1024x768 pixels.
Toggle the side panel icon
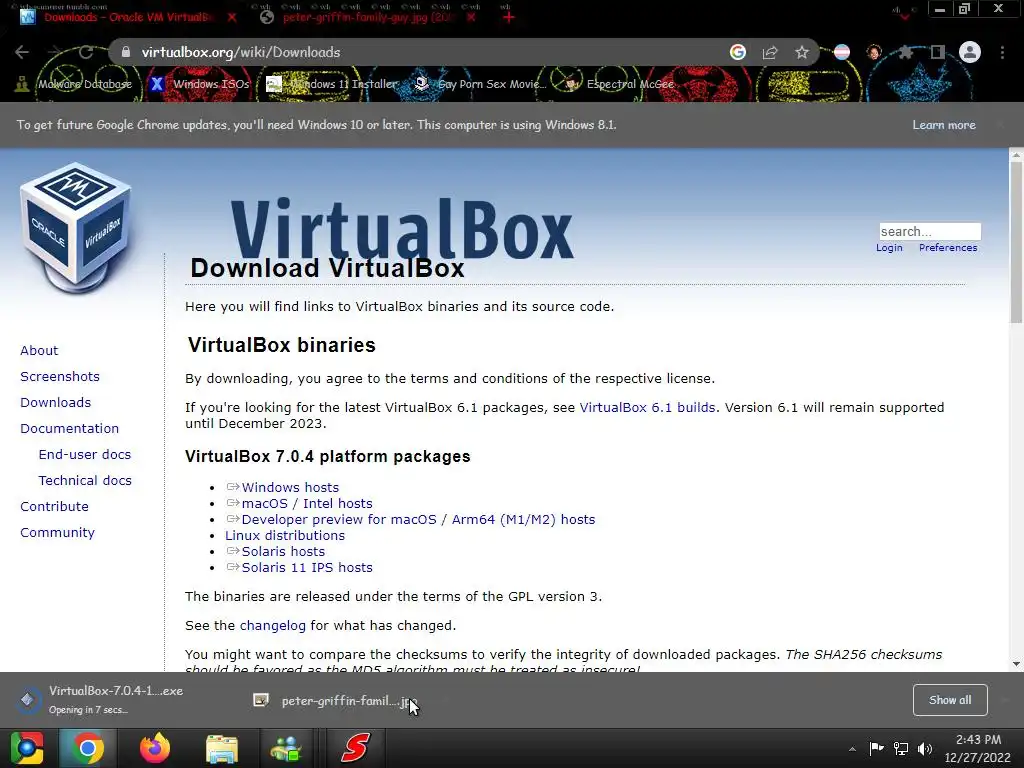coord(938,52)
